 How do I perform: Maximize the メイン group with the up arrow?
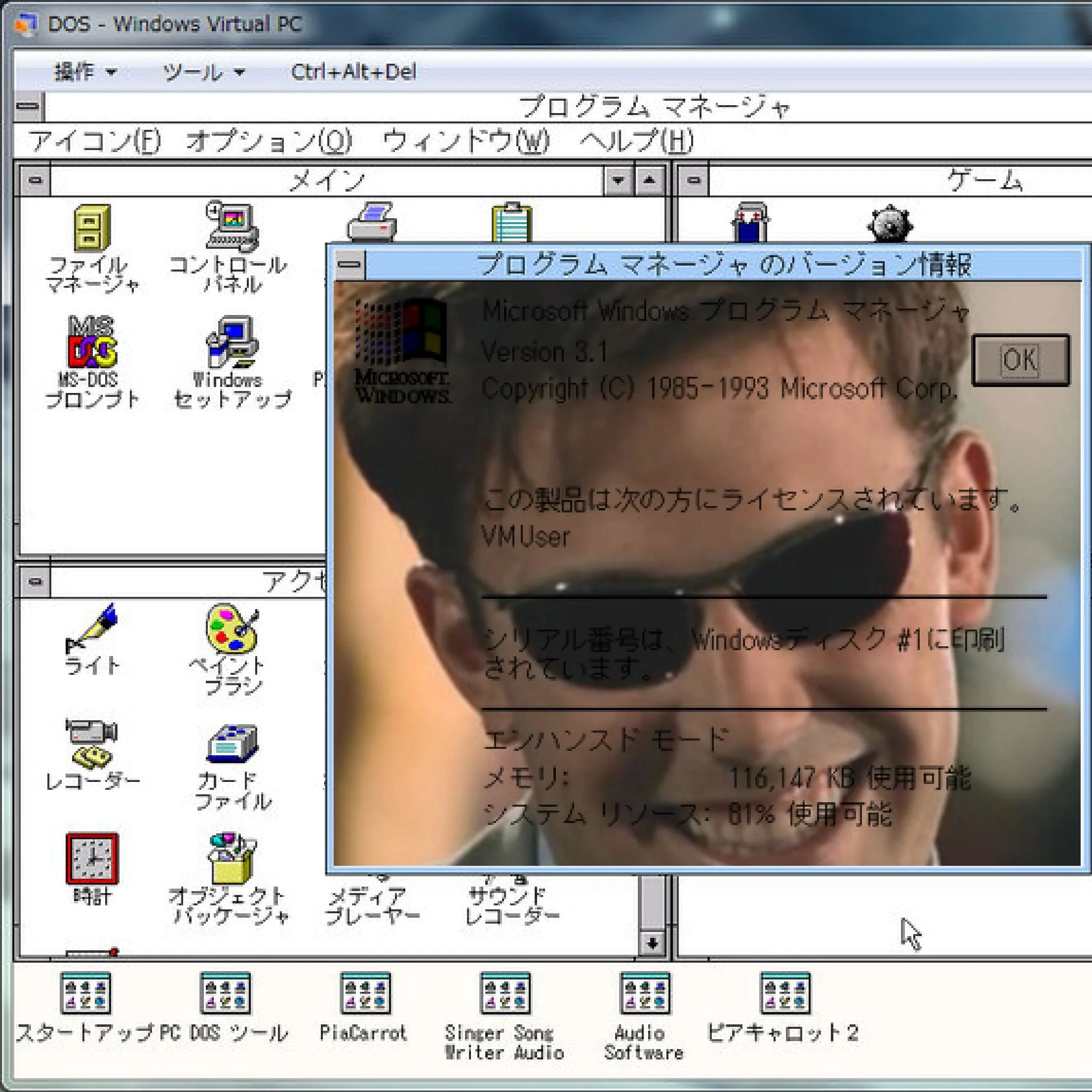coord(650,180)
